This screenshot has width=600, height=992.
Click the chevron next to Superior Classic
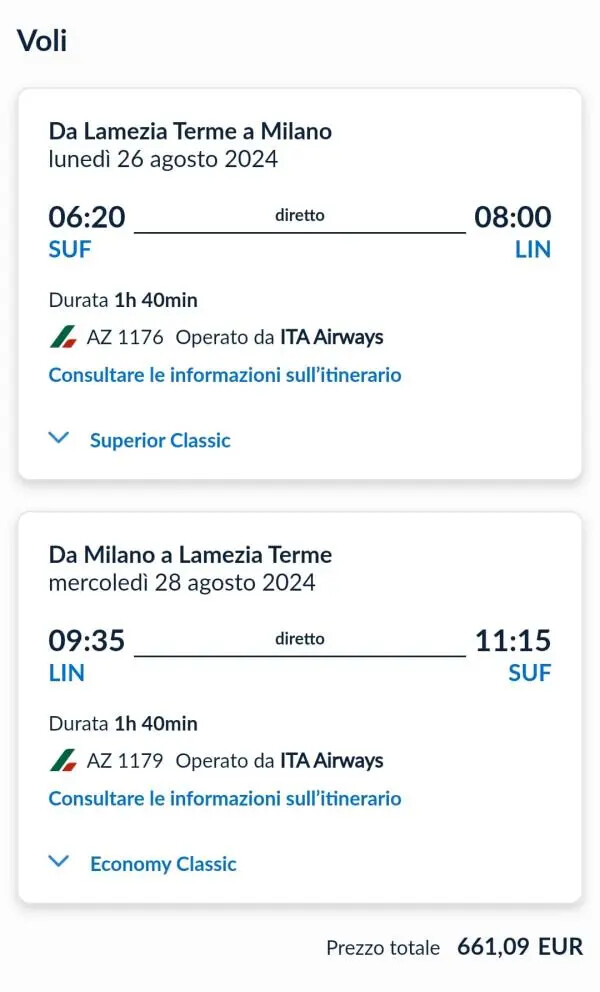[x=58, y=437]
